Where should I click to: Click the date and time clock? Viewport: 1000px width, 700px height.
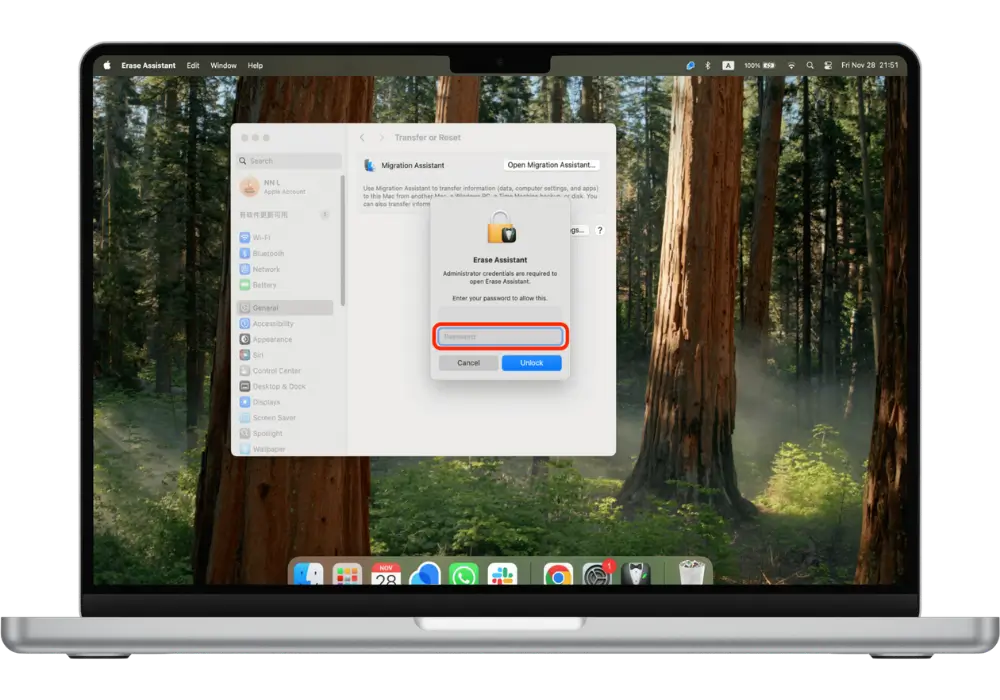[871, 65]
